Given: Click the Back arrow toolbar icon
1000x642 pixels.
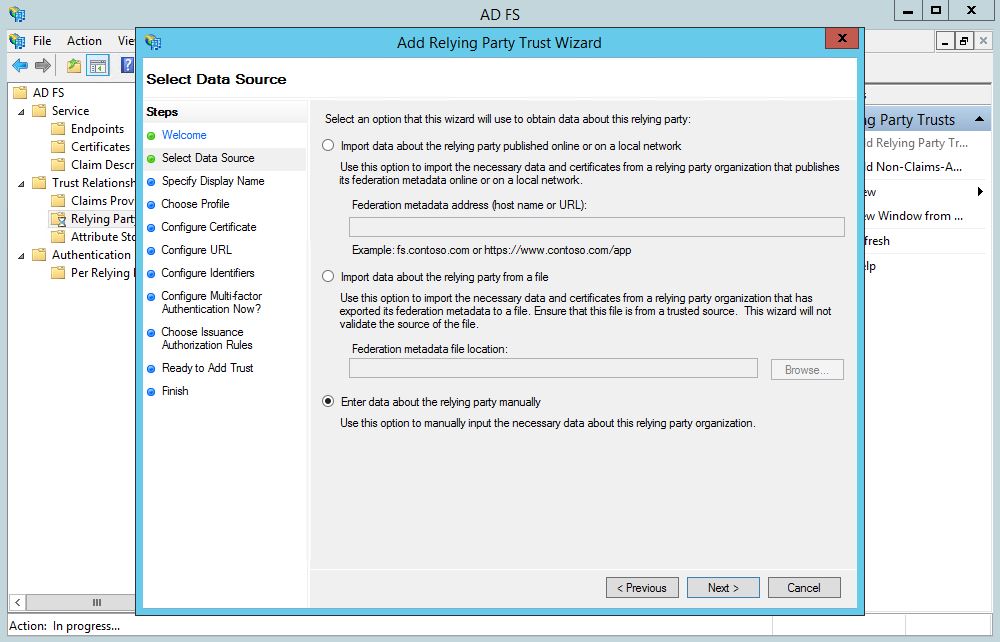Looking at the screenshot, I should click(x=19, y=66).
